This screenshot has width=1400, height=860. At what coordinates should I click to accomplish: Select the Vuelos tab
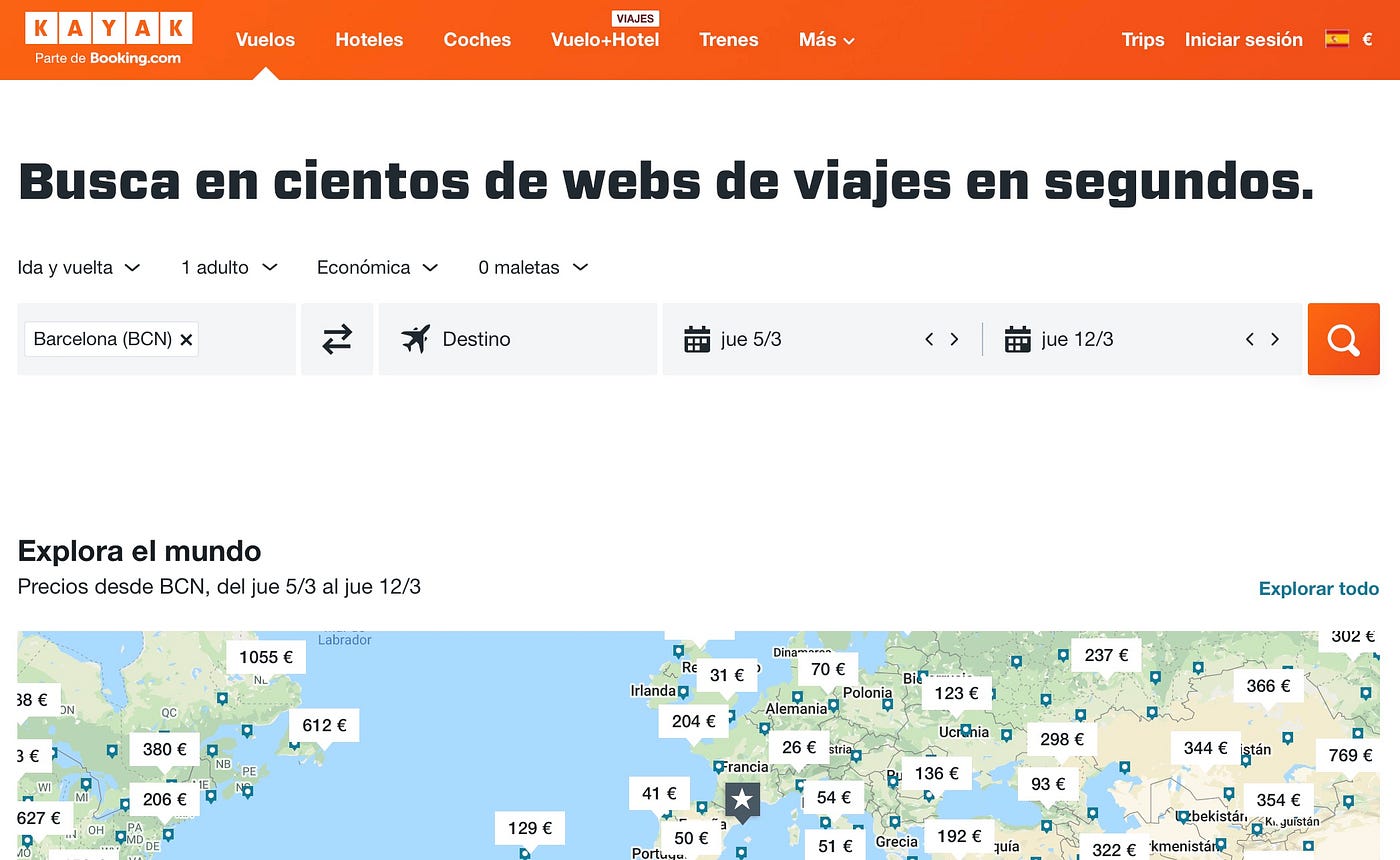(x=265, y=40)
